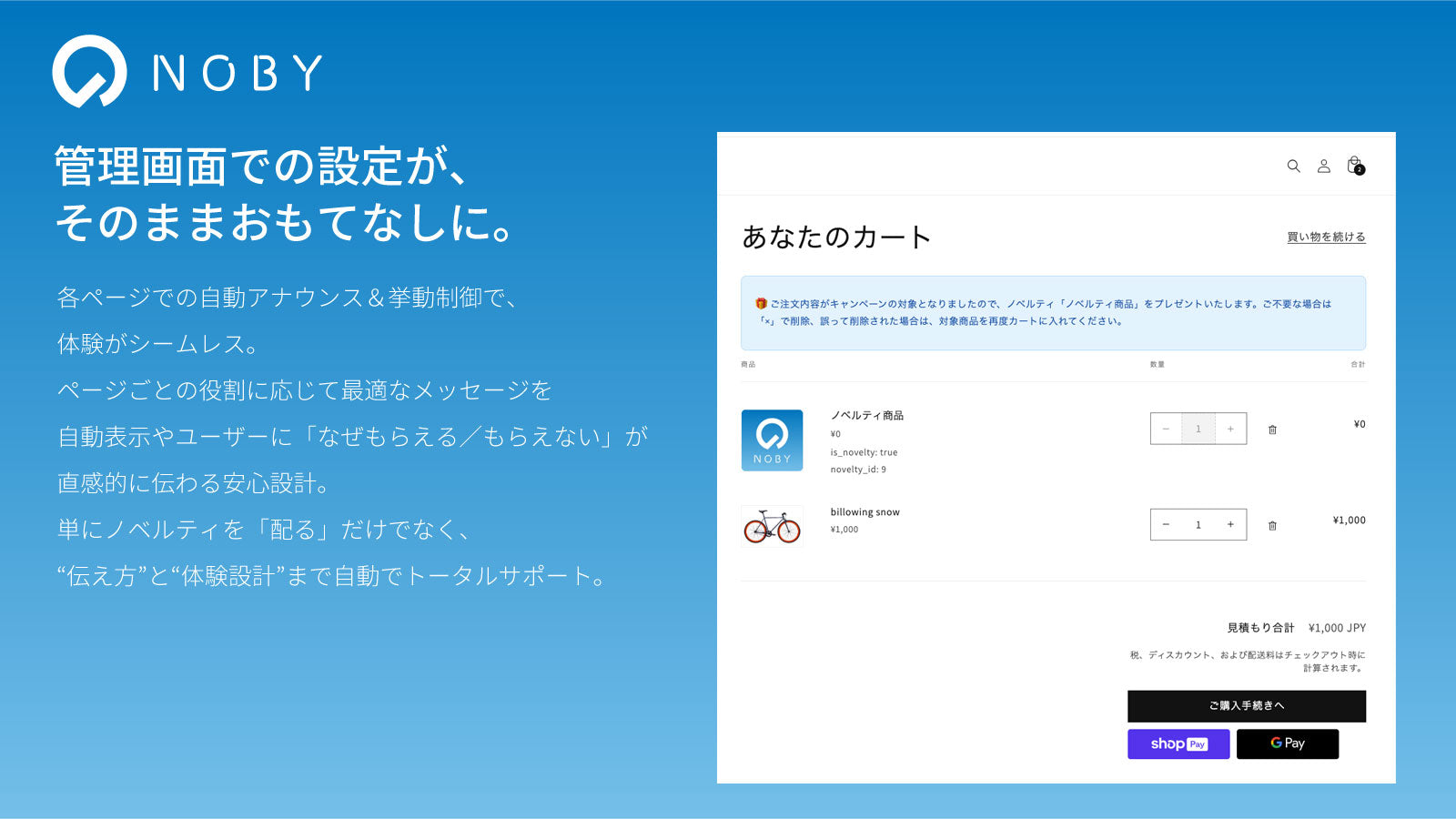Viewport: 1456px width, 819px height.
Task: Click the ご購入手続きへ checkout button
Action: coord(1247,706)
